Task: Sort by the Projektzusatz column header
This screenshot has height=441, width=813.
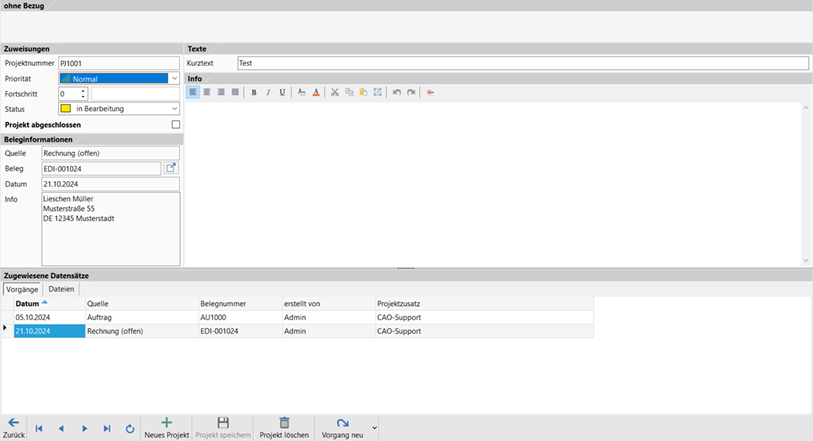Action: click(x=485, y=304)
